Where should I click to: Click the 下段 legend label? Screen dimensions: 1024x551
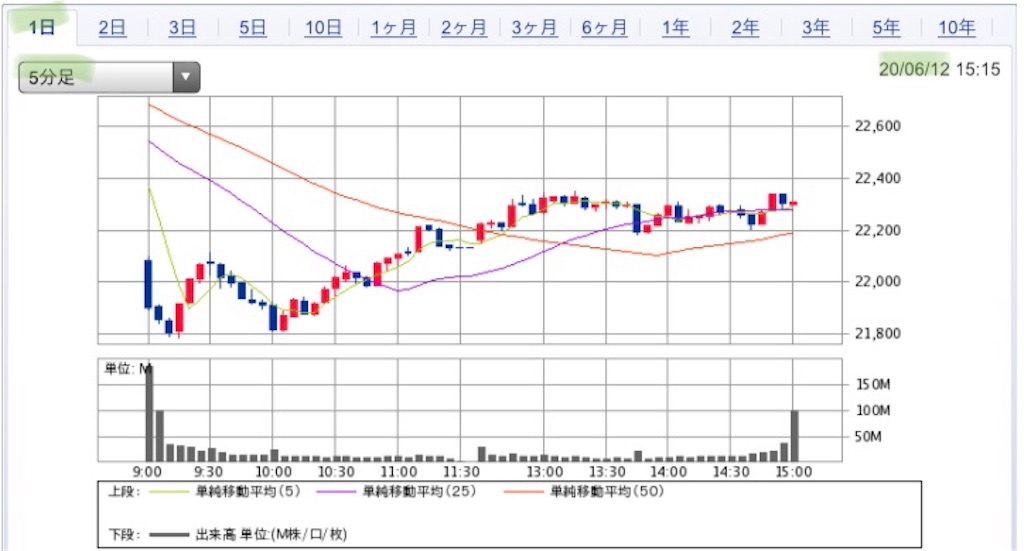click(x=124, y=535)
